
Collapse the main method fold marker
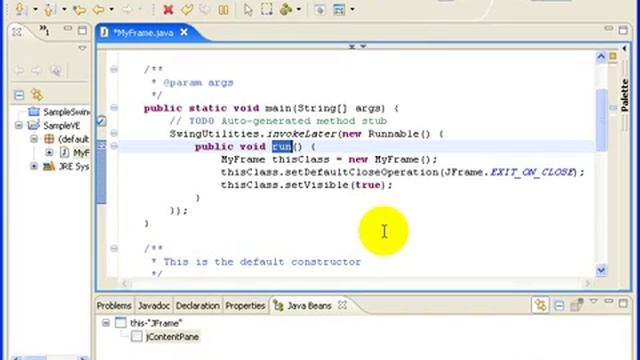(x=114, y=108)
